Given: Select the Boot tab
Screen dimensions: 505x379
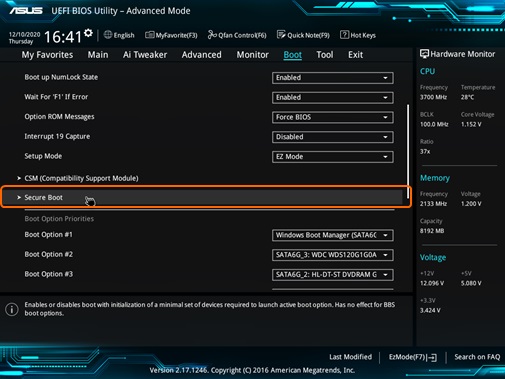Looking at the screenshot, I should pos(293,55).
